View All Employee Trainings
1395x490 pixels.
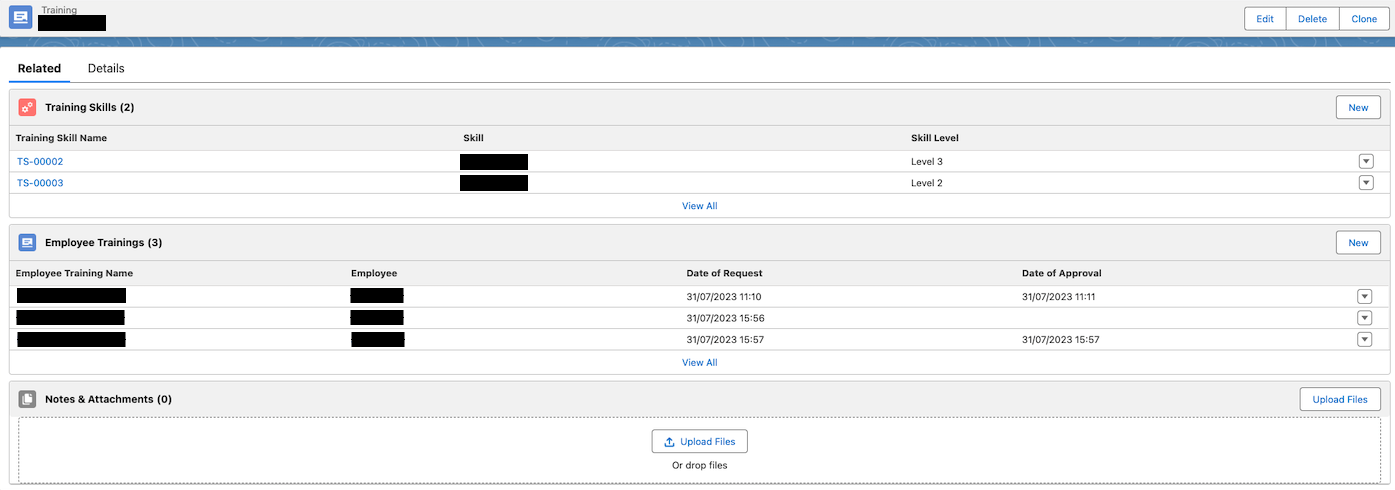699,362
